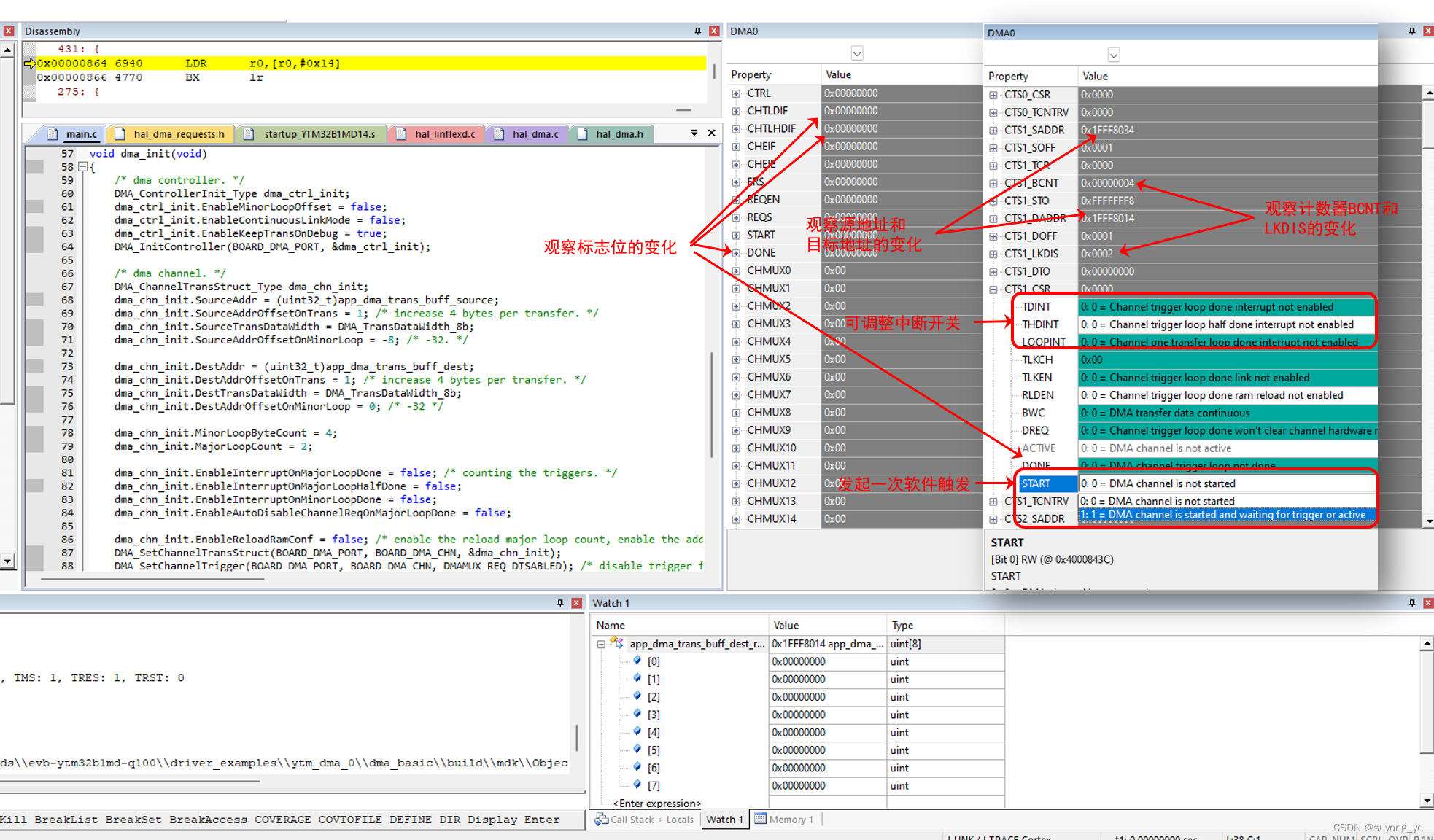Screen dimensions: 1434x840
Task: Pin the front DMA0 window
Action: 1412,31
